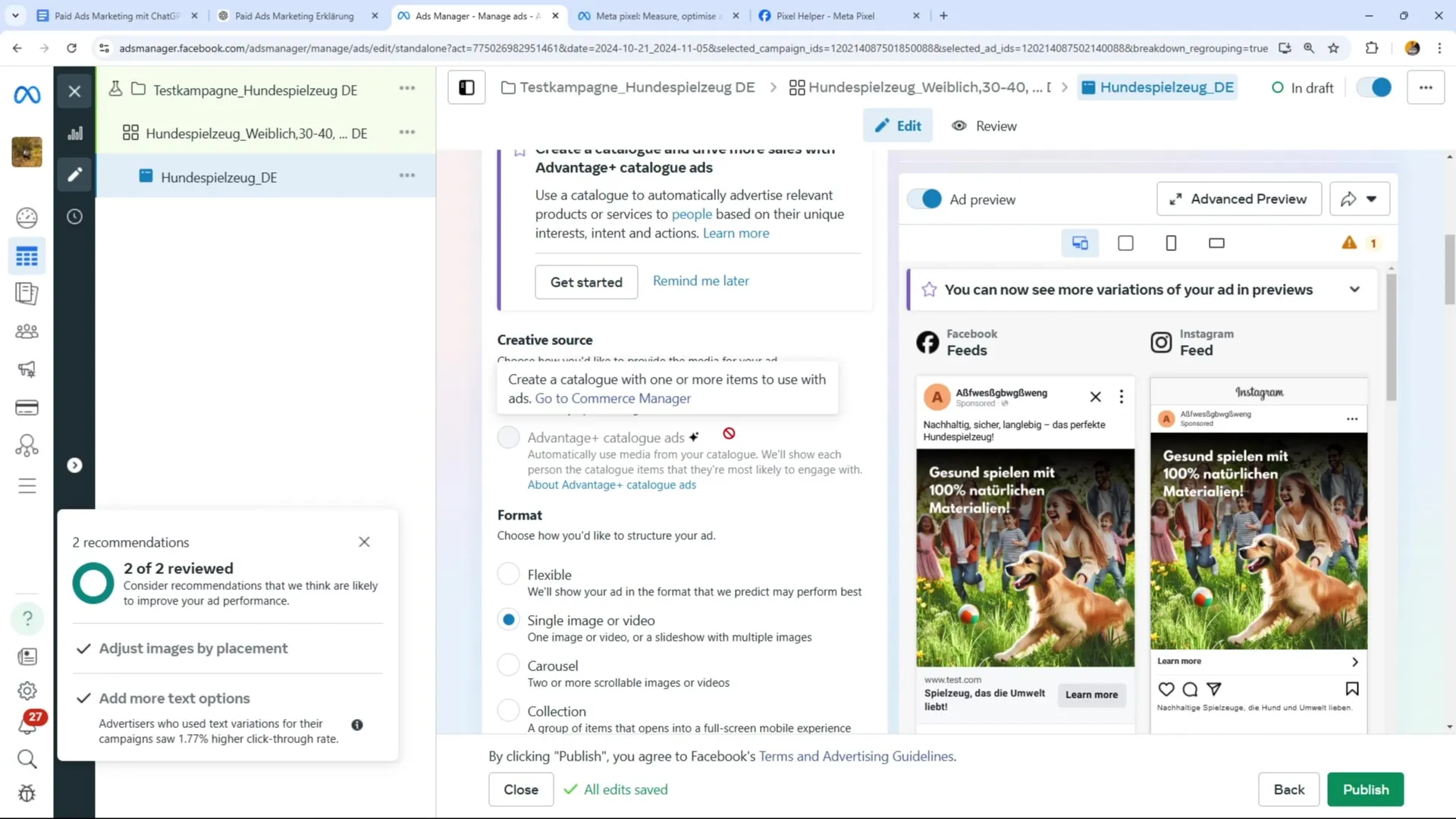
Task: Click the Remind me later link
Action: point(701,281)
